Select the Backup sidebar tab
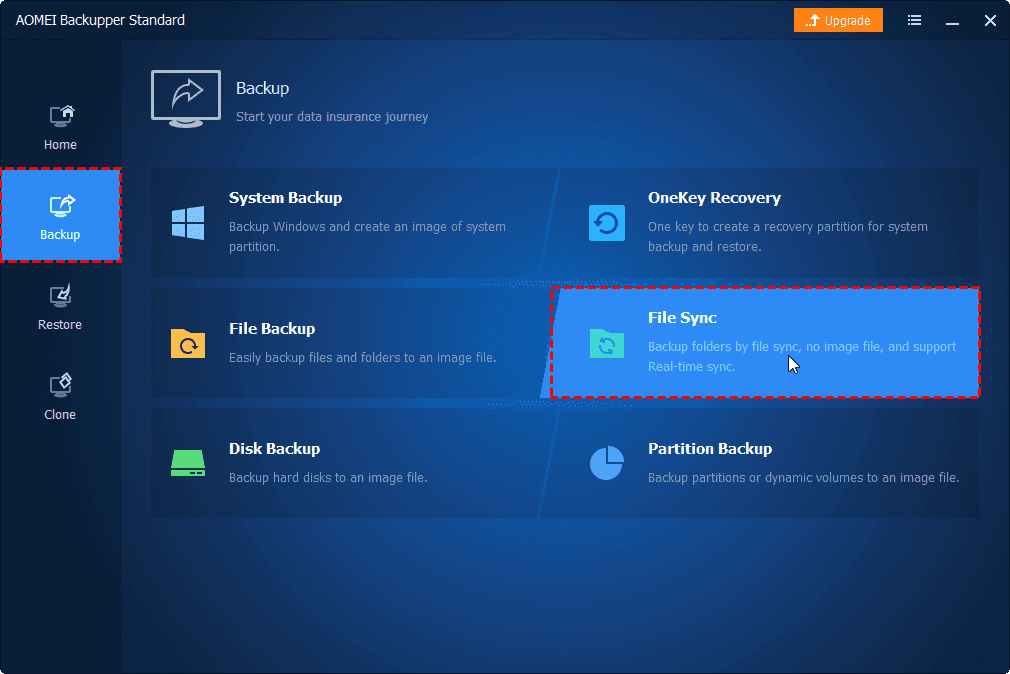This screenshot has width=1010, height=674. click(61, 215)
